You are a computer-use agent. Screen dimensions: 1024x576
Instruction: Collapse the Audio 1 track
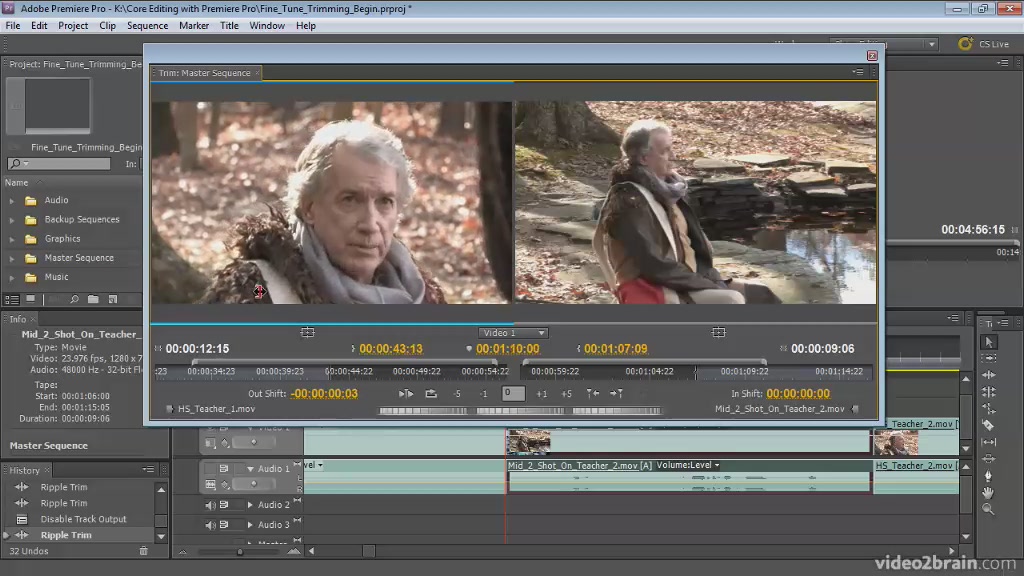[x=250, y=469]
